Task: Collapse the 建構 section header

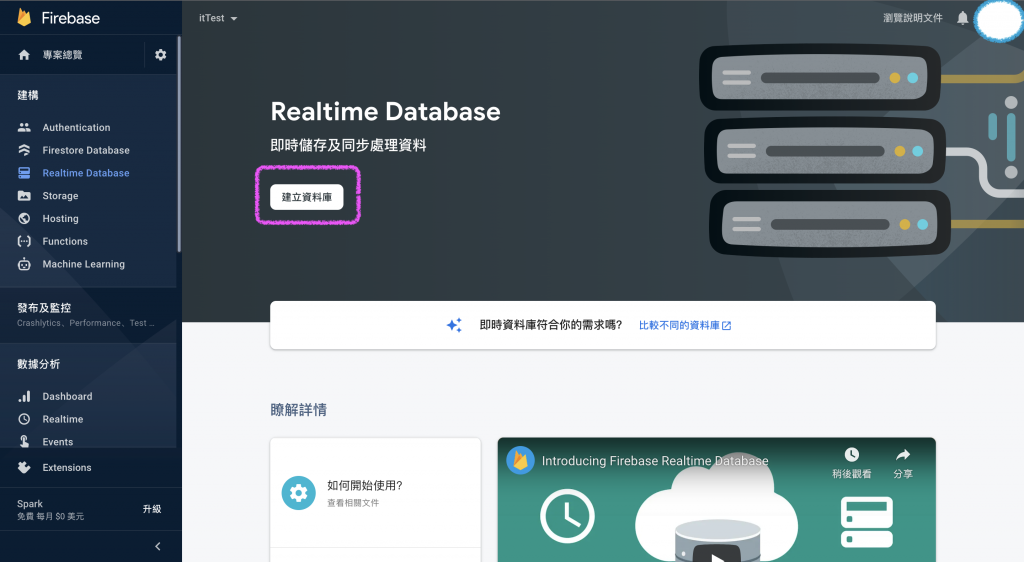Action: [x=27, y=95]
